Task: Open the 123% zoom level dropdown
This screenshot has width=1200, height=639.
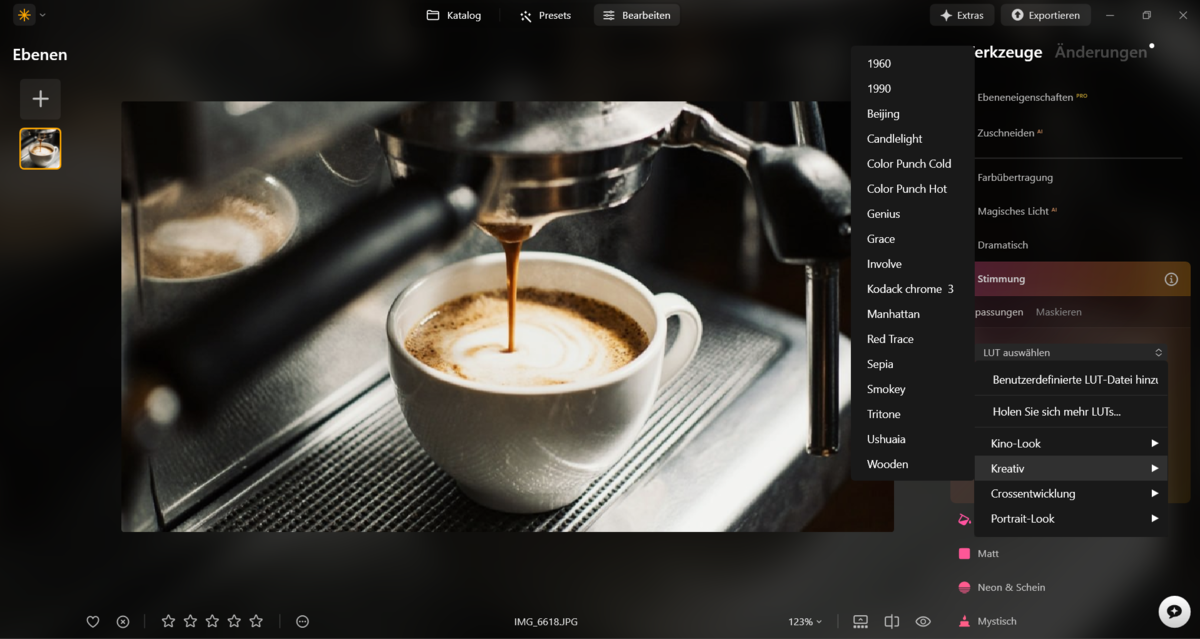Action: (x=805, y=621)
